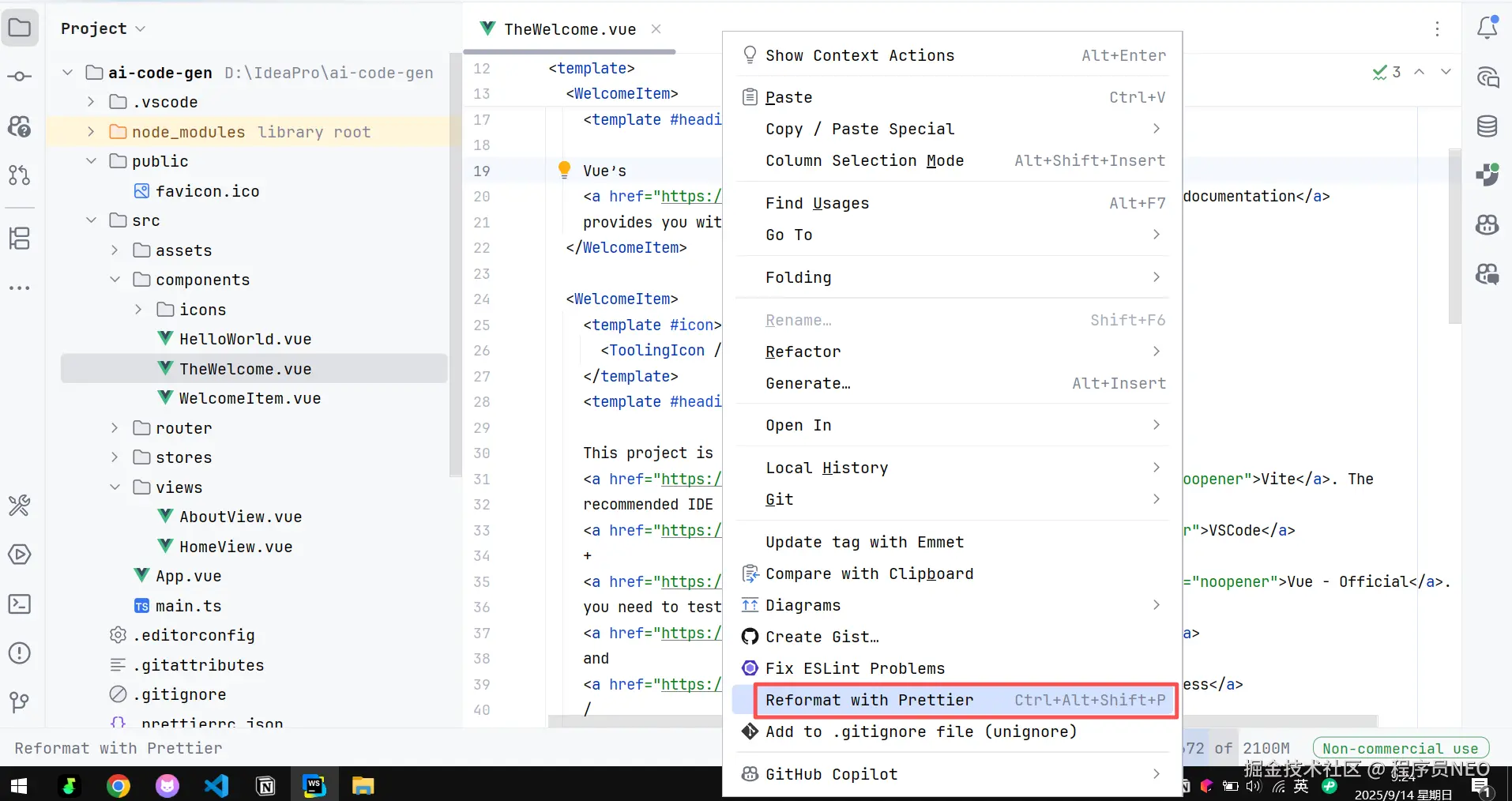Click the editor vertical scrollbar
The height and width of the screenshot is (801, 1512).
[1454, 237]
